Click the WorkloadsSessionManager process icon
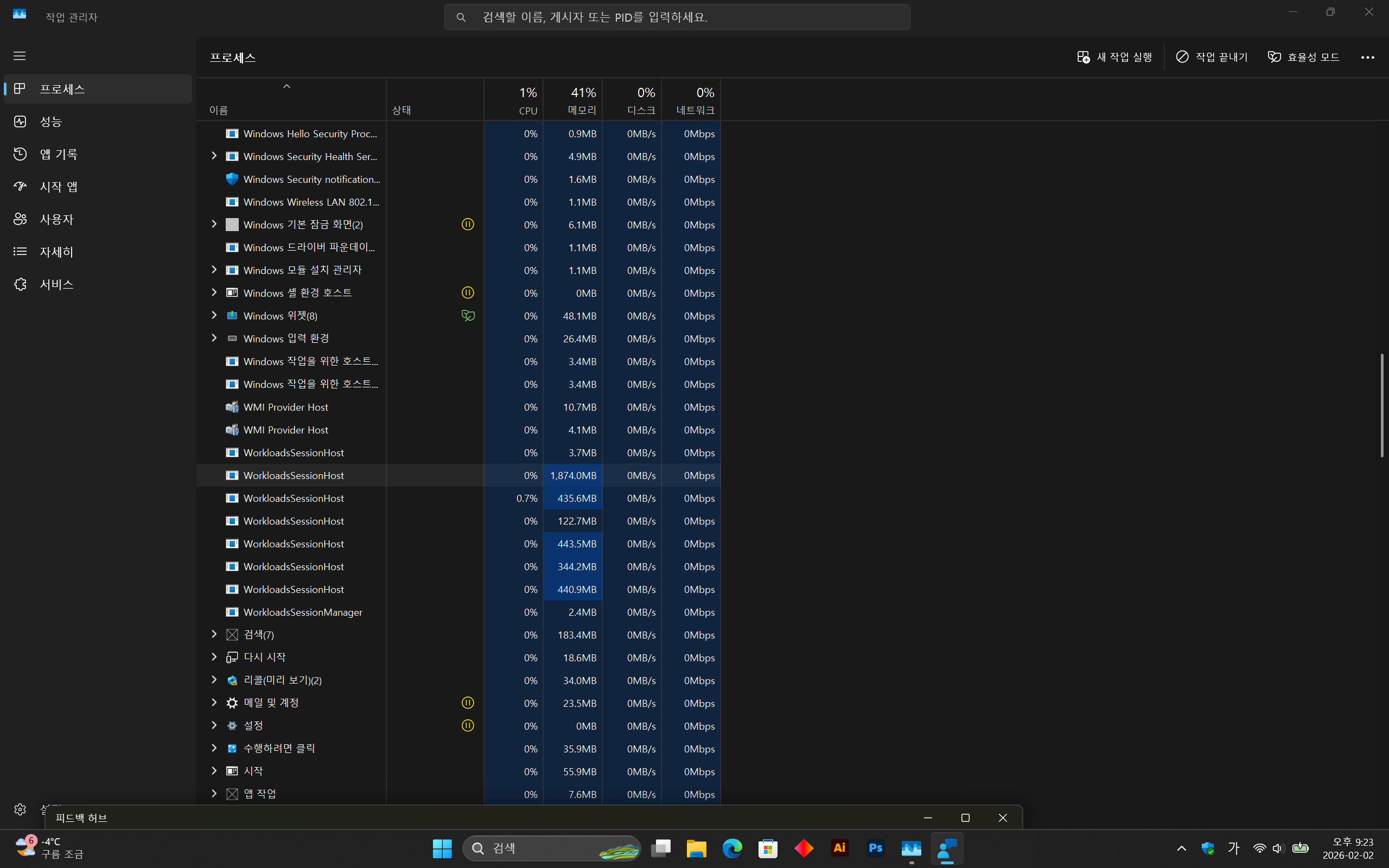Image resolution: width=1389 pixels, height=868 pixels. click(232, 612)
